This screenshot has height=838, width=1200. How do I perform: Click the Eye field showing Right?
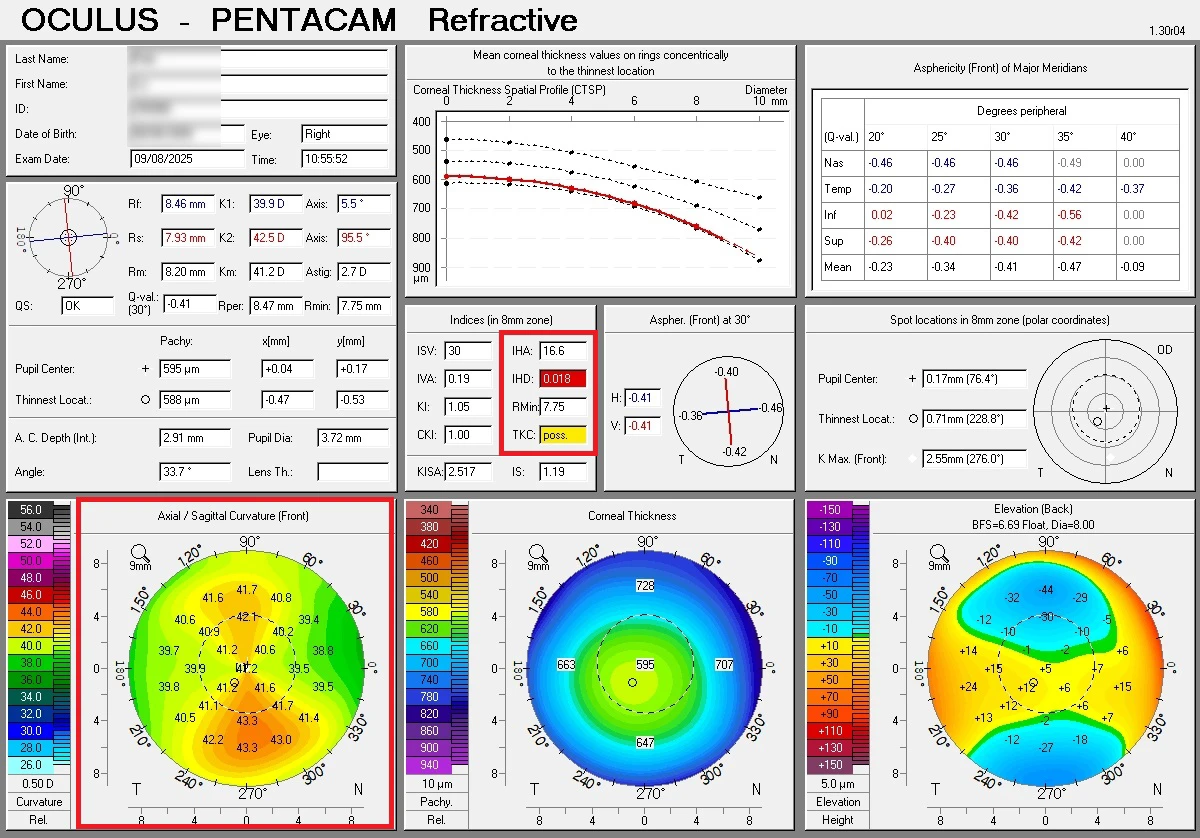pos(344,134)
